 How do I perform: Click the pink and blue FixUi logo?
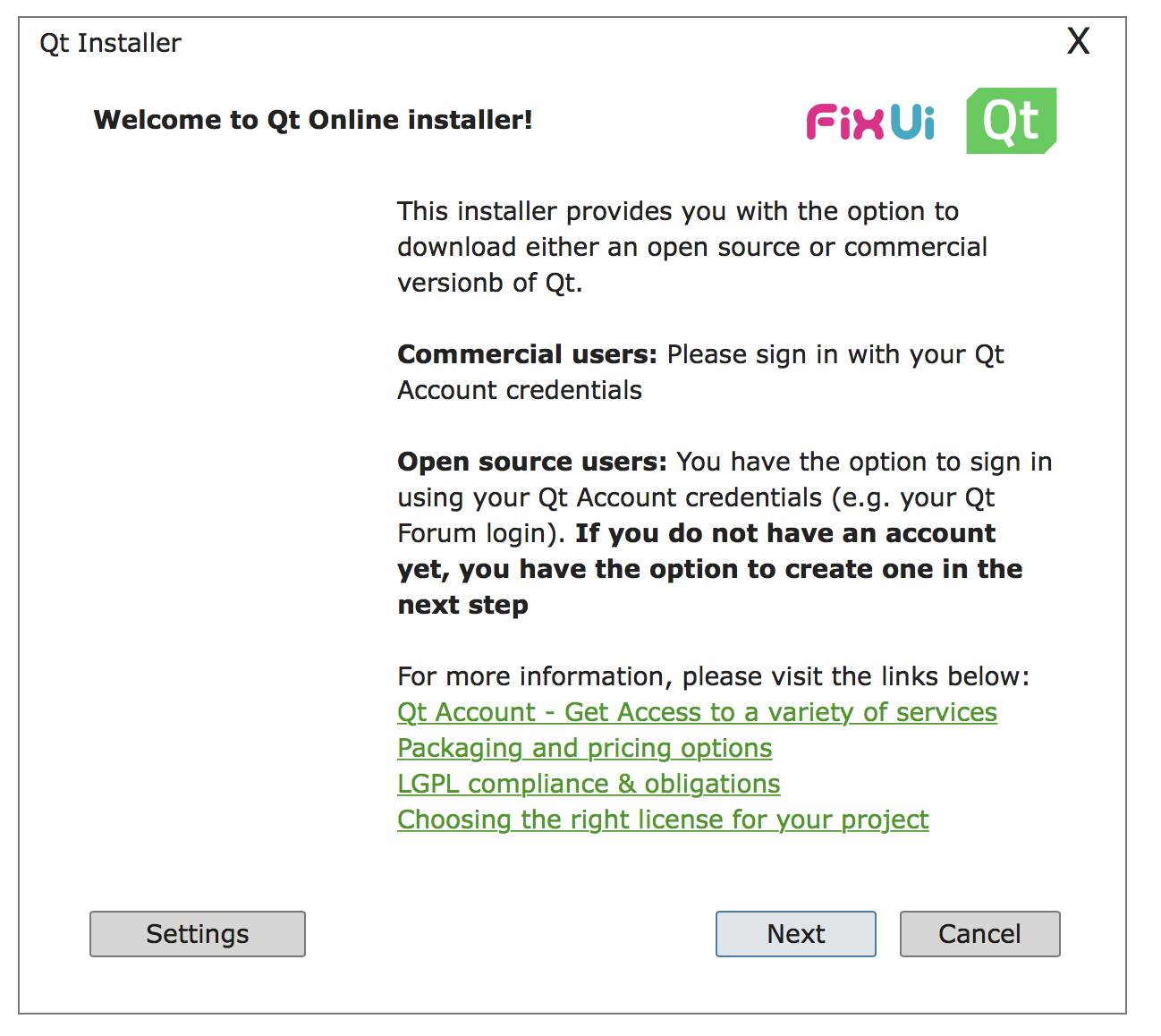click(869, 122)
